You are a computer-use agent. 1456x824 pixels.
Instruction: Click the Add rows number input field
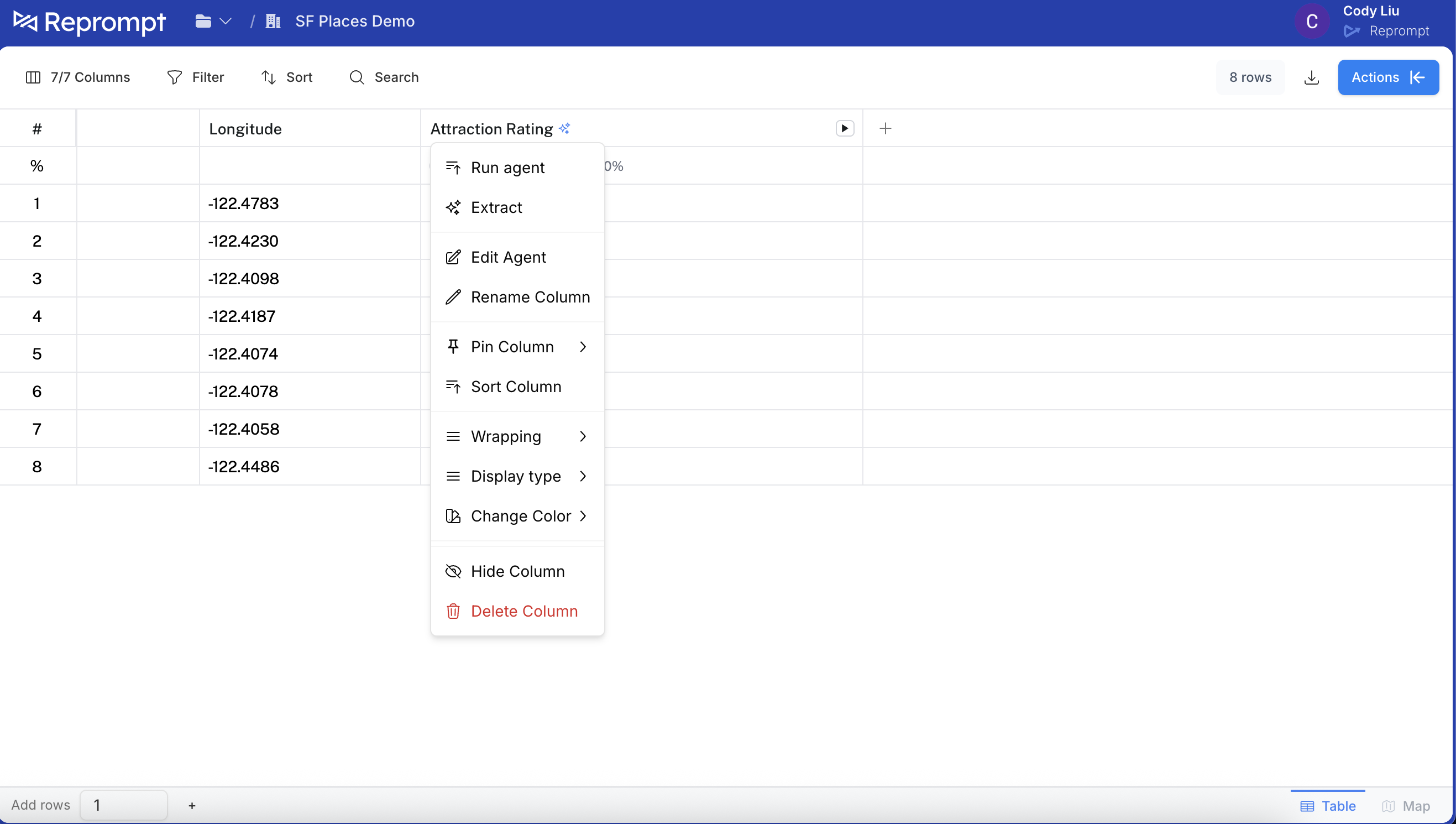[124, 805]
